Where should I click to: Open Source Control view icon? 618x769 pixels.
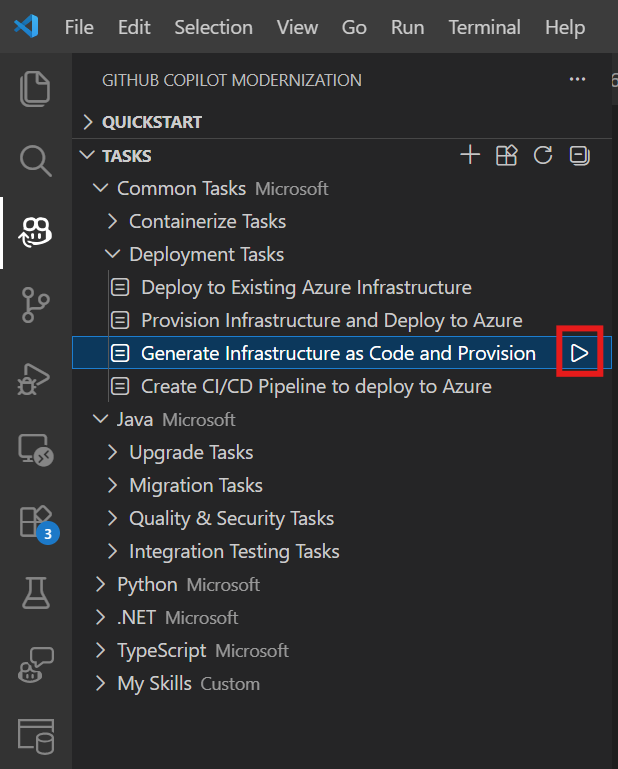click(35, 305)
